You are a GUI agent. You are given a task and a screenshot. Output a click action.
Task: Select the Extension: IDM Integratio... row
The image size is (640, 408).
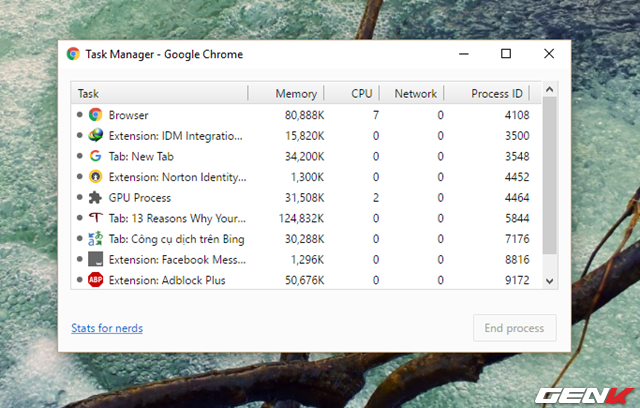coord(307,135)
